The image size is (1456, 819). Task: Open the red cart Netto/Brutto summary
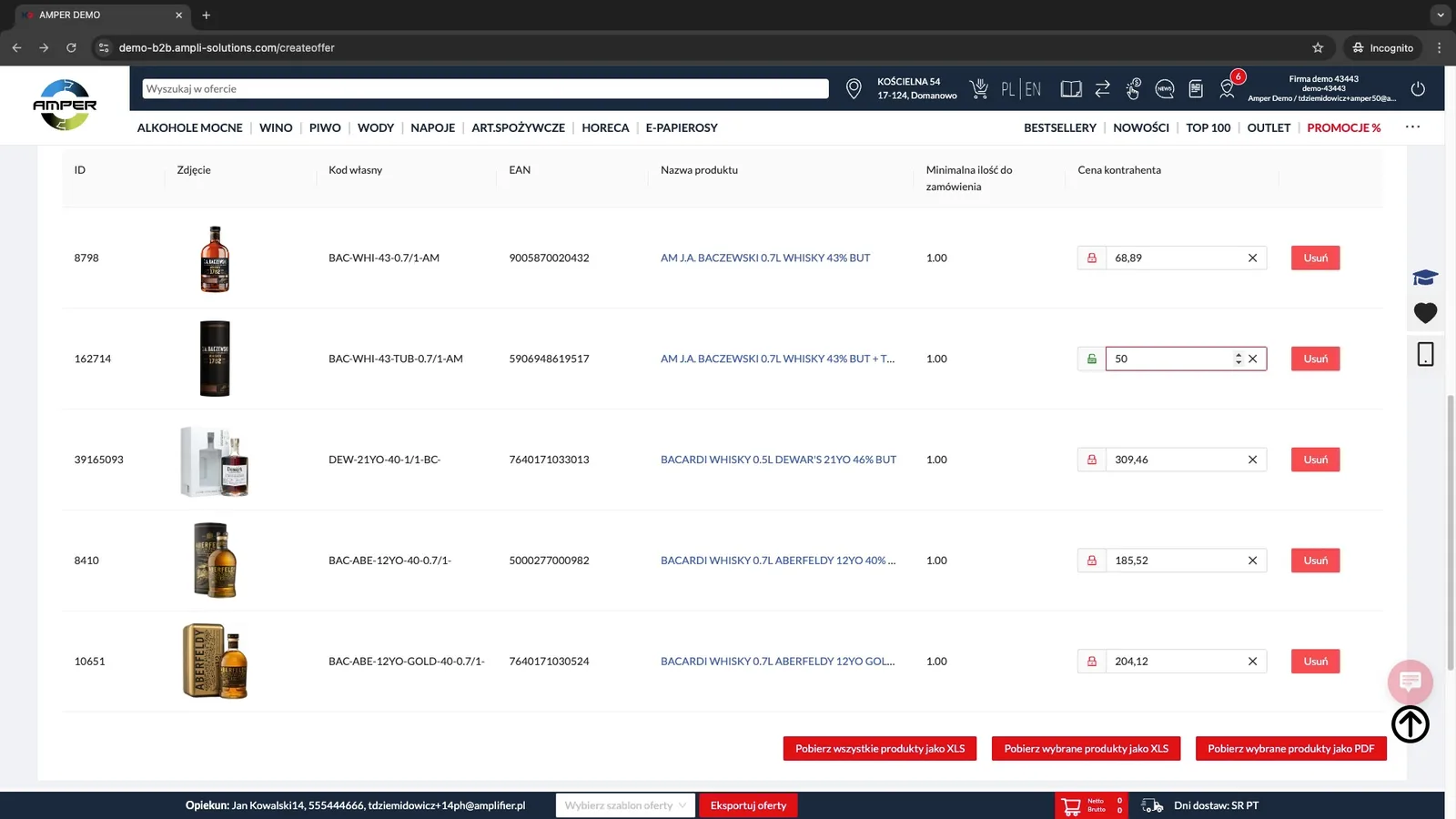click(x=1091, y=805)
